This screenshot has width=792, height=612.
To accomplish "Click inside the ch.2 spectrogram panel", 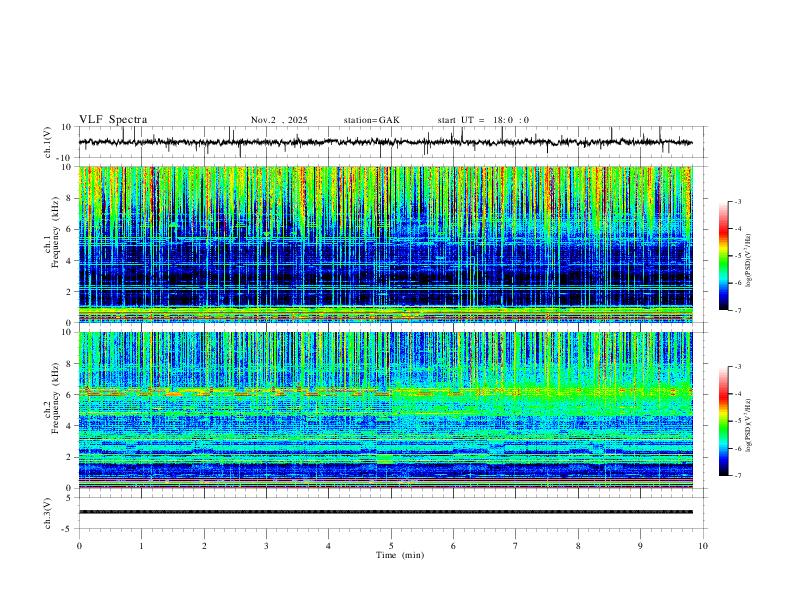I will coord(385,410).
